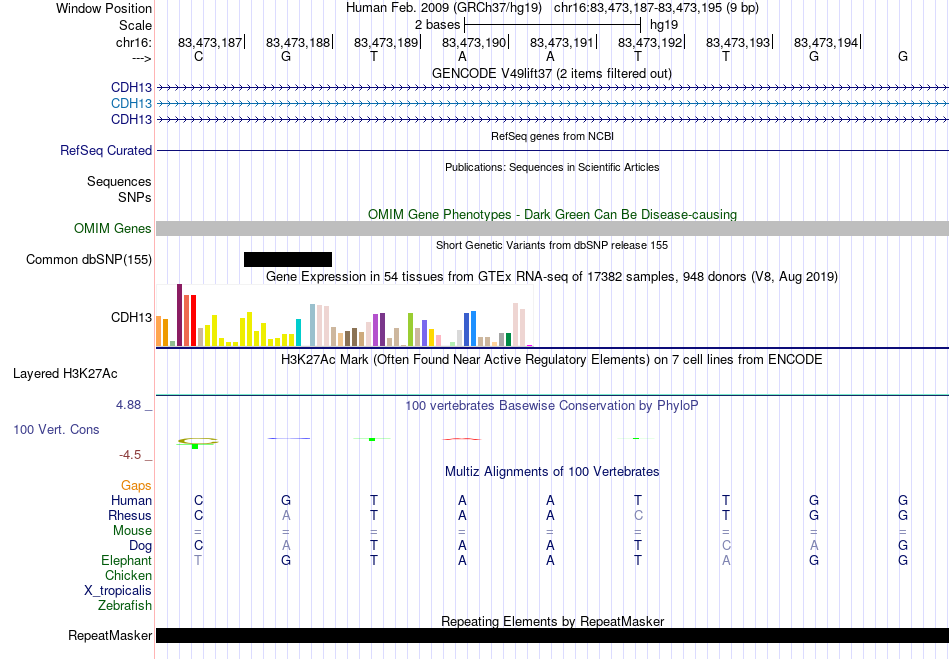Click the gray OMIM Genes track bar
Viewport: 950px width, 659px height.
tap(553, 228)
